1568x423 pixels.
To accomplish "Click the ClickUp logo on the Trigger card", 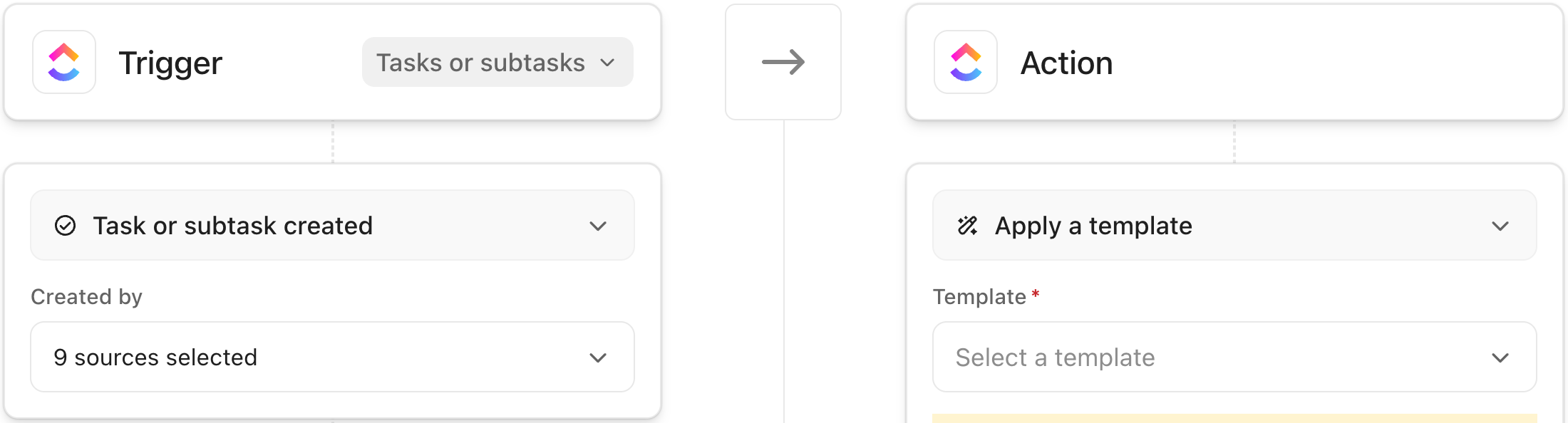I will [x=64, y=63].
